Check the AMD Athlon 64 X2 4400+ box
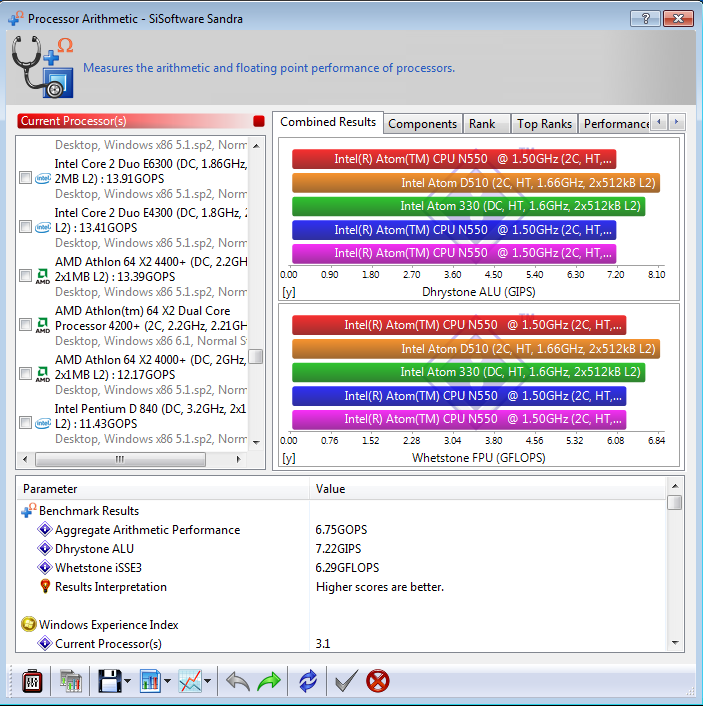 (x=25, y=276)
